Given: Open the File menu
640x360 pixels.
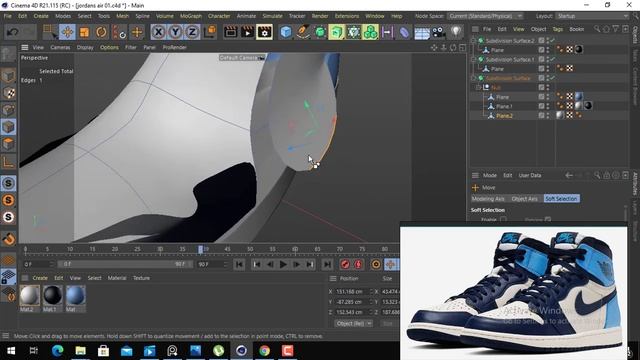Looking at the screenshot, I should pyautogui.click(x=8, y=16).
